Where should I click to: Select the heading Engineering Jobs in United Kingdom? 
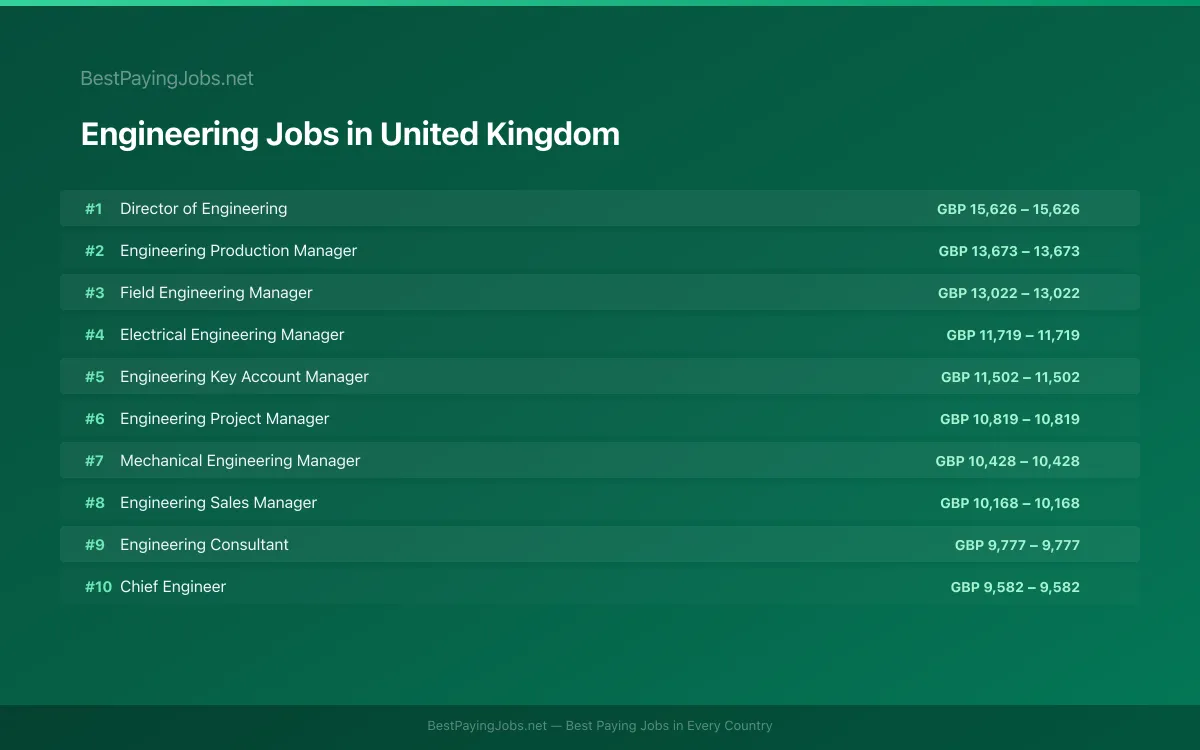350,134
